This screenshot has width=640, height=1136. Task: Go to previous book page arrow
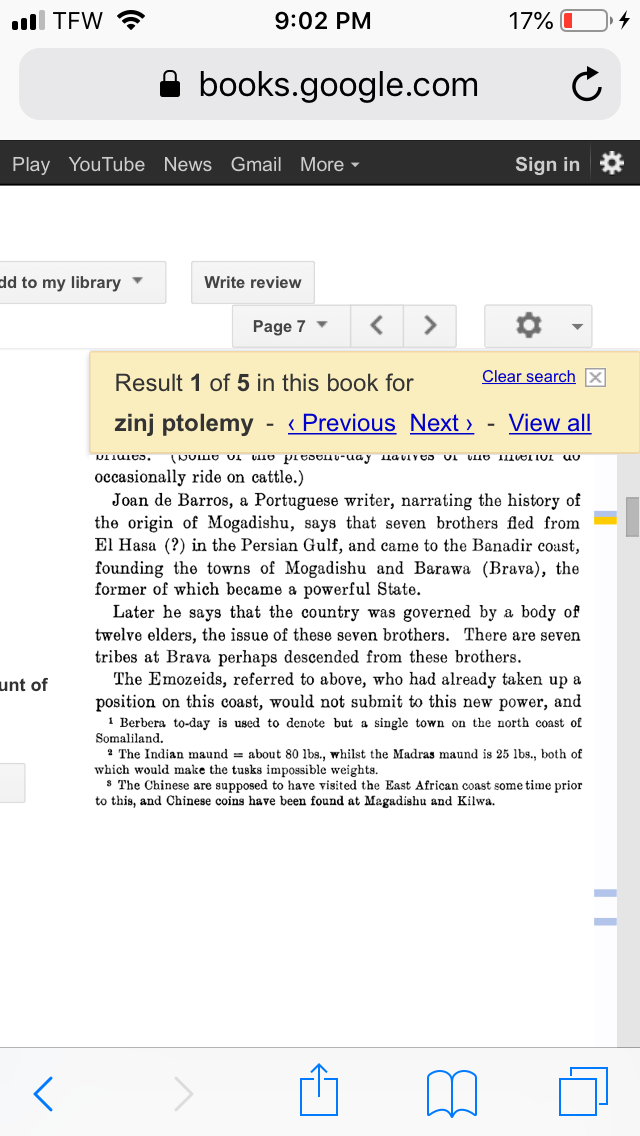coord(376,326)
